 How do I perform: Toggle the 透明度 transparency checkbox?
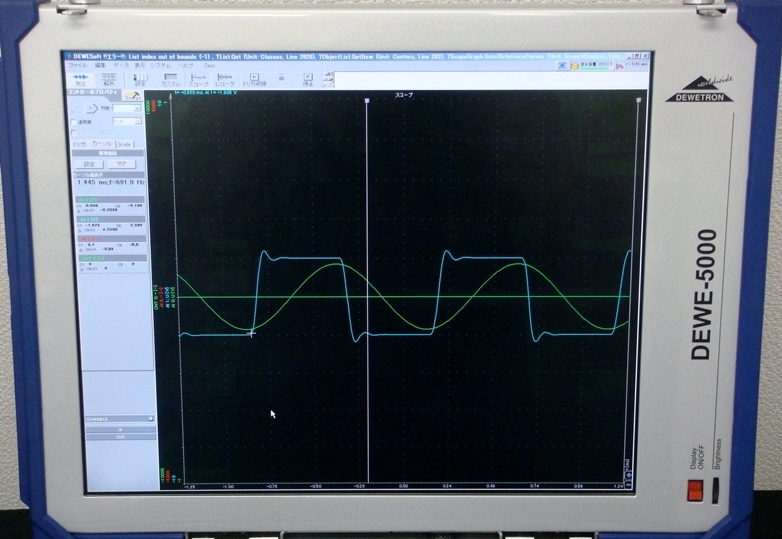pyautogui.click(x=74, y=122)
